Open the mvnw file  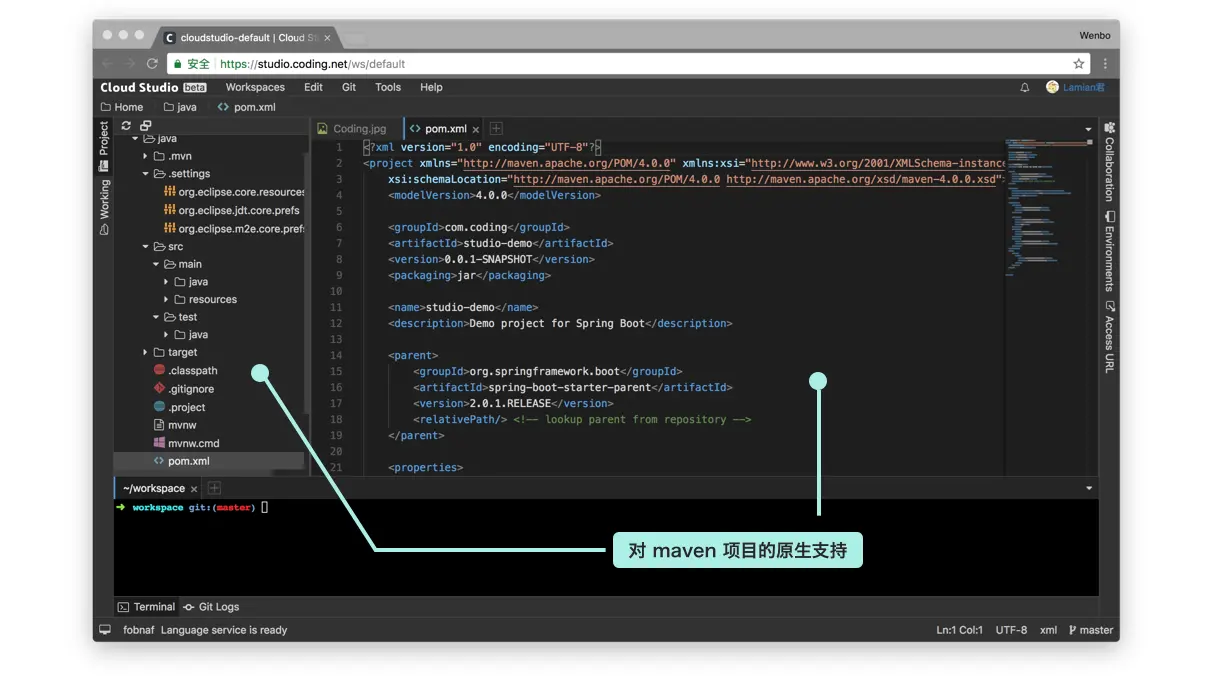175,425
